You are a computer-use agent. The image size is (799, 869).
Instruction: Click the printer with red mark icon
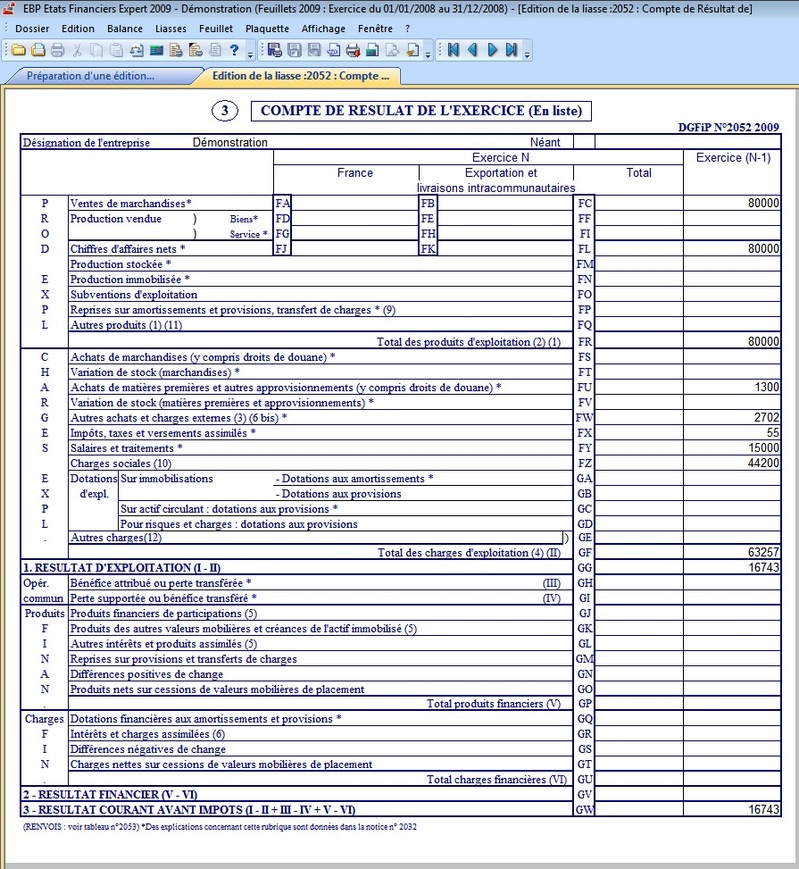pos(353,50)
